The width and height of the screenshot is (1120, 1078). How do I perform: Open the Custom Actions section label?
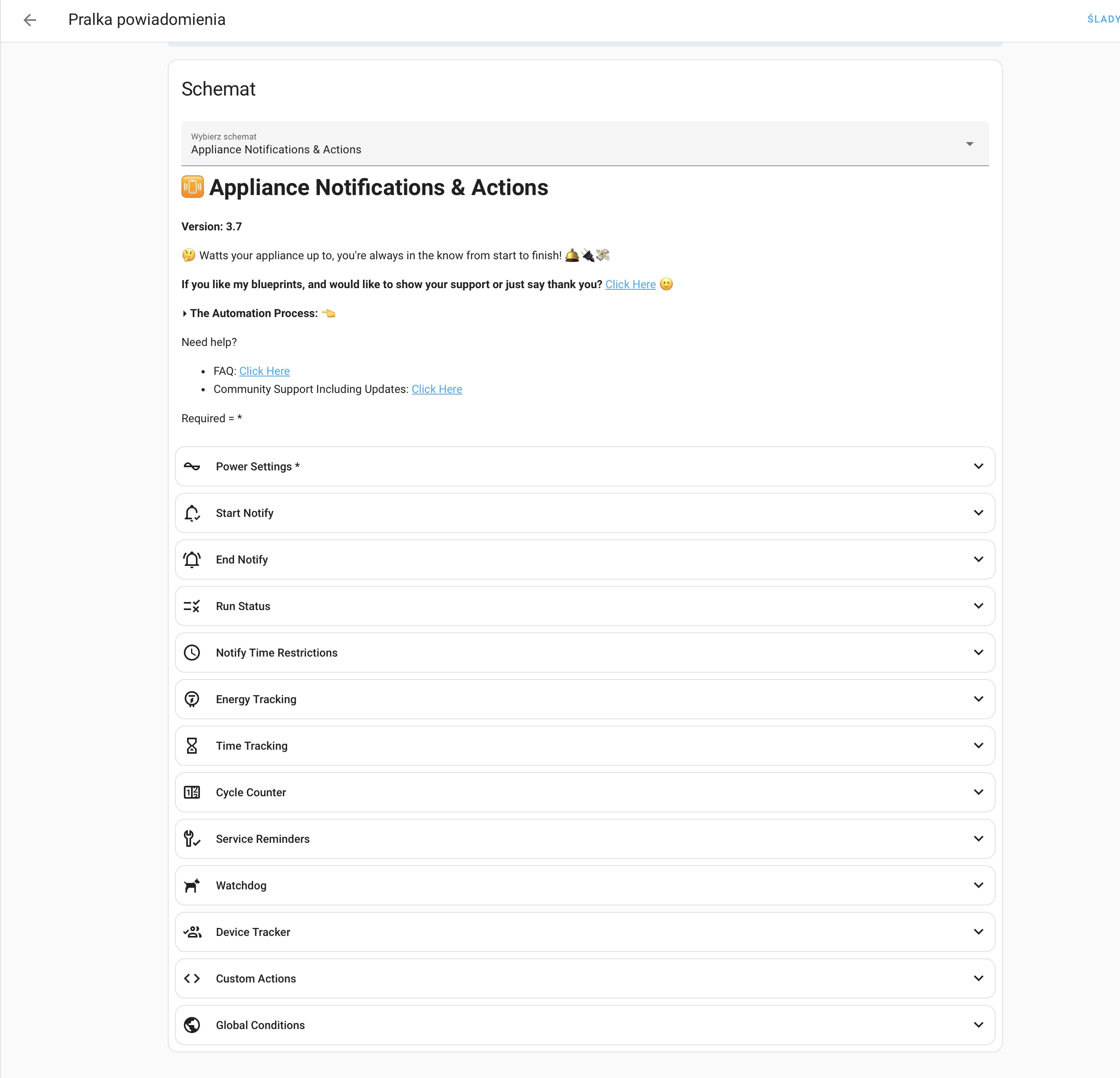(x=256, y=979)
